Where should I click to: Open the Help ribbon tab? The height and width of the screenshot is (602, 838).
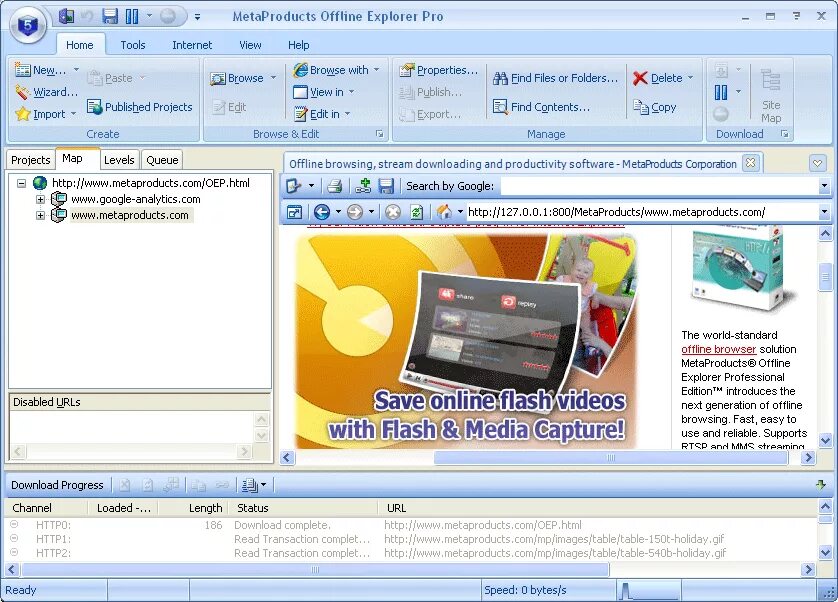coord(298,45)
